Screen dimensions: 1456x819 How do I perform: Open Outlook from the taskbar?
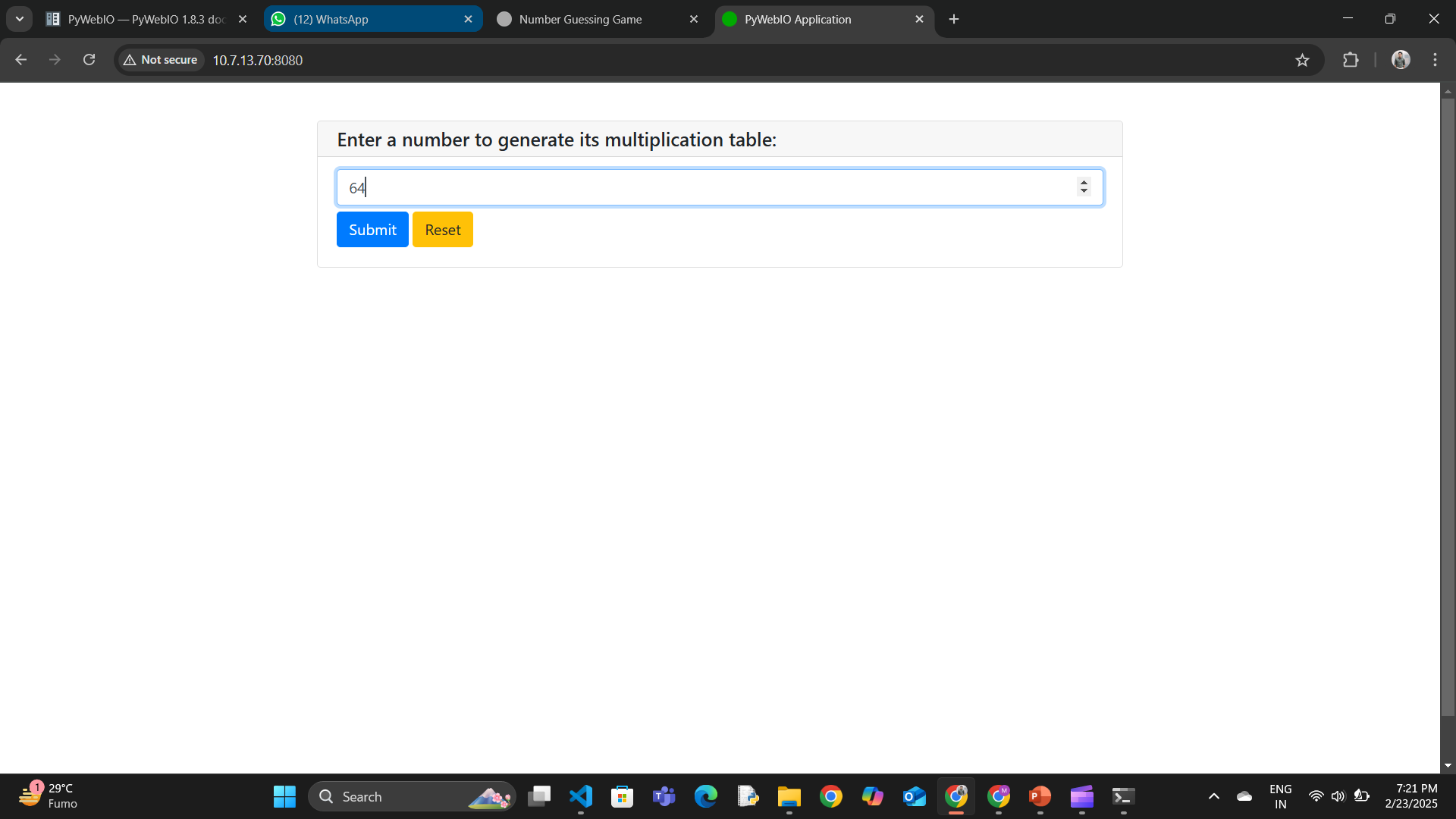[915, 796]
